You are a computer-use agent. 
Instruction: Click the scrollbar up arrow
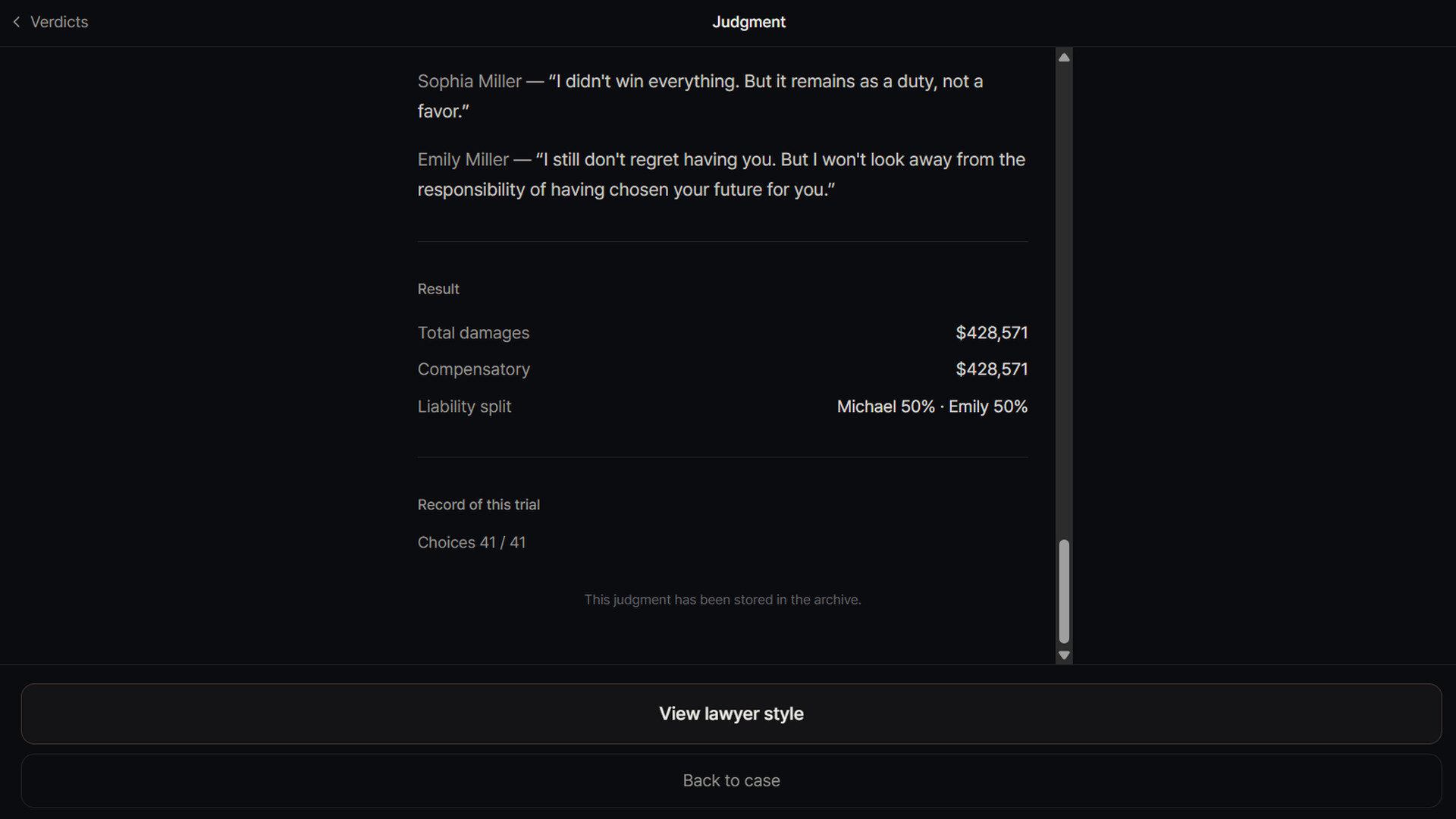(x=1064, y=58)
